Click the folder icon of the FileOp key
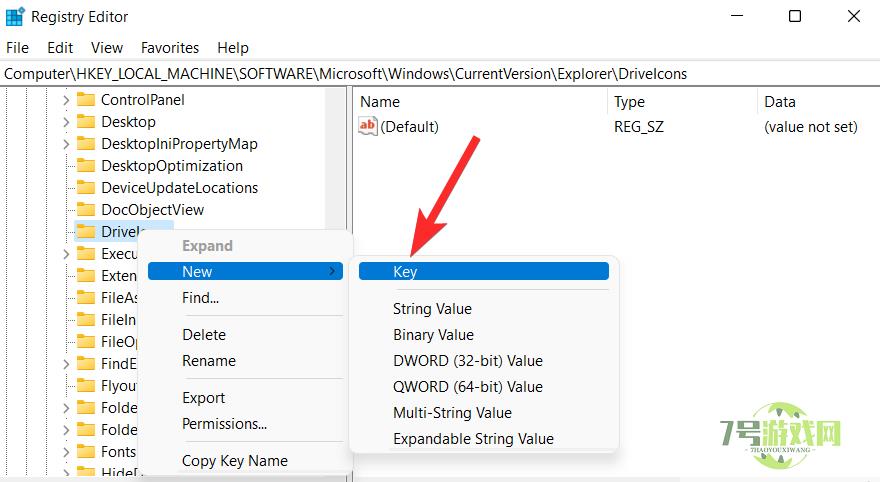The image size is (880, 482). [86, 341]
